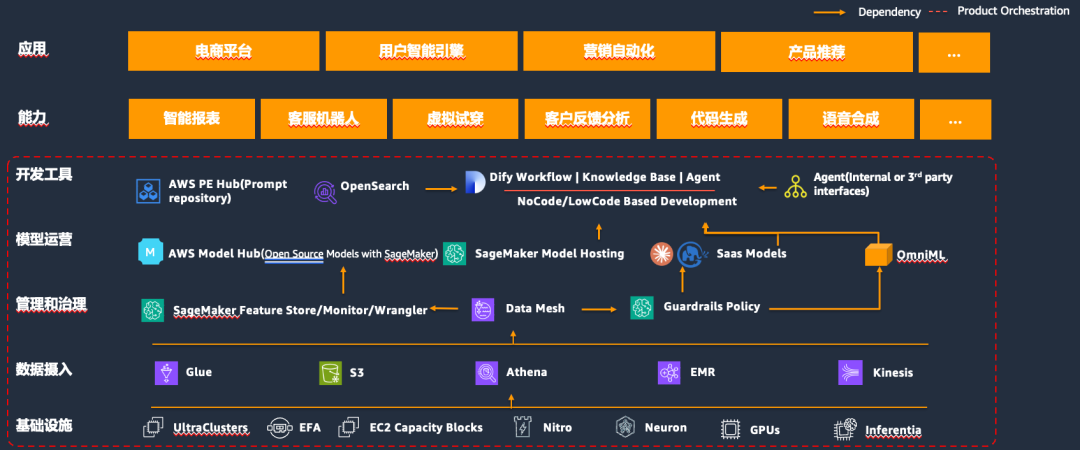The width and height of the screenshot is (1080, 450).
Task: Click the UltraClusters icon
Action: tap(153, 428)
